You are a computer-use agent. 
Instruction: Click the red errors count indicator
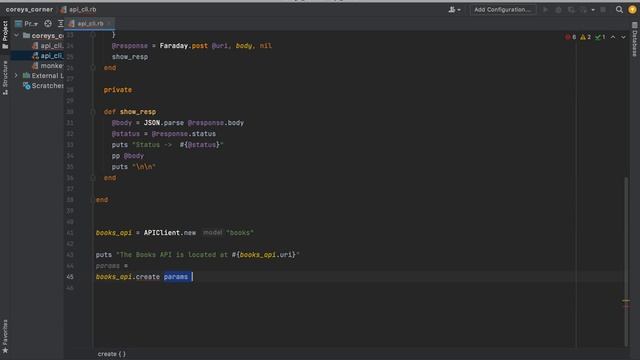point(571,37)
